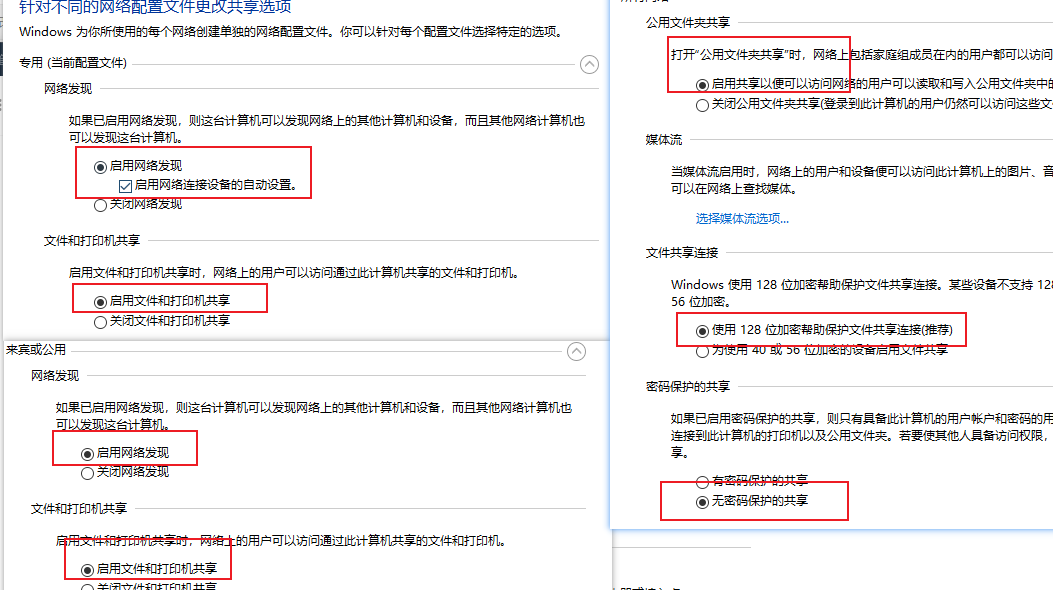Select 为使用 40 或 56 位加密的设备启用文件共享
1053x590 pixels.
tap(702, 351)
